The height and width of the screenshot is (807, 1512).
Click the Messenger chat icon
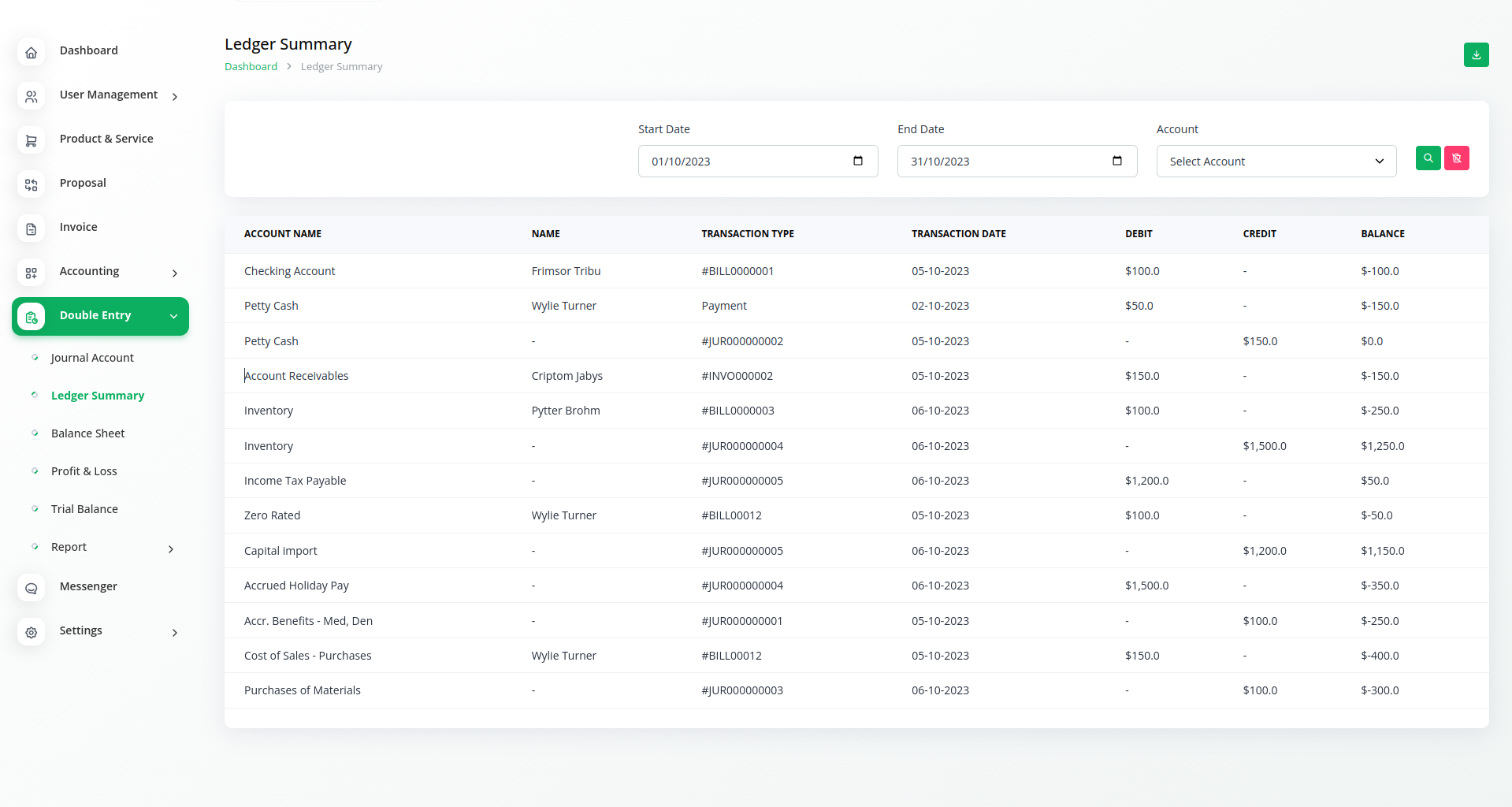pyautogui.click(x=32, y=589)
